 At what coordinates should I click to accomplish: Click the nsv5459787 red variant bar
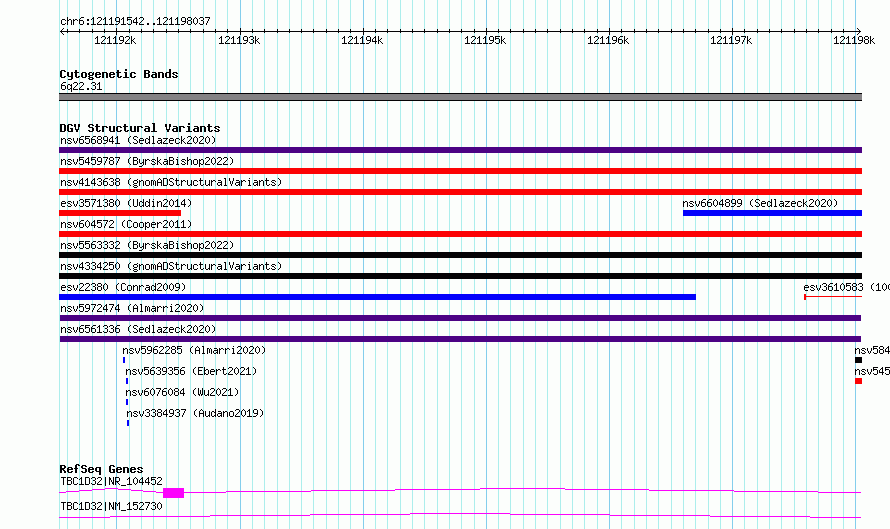(460, 171)
